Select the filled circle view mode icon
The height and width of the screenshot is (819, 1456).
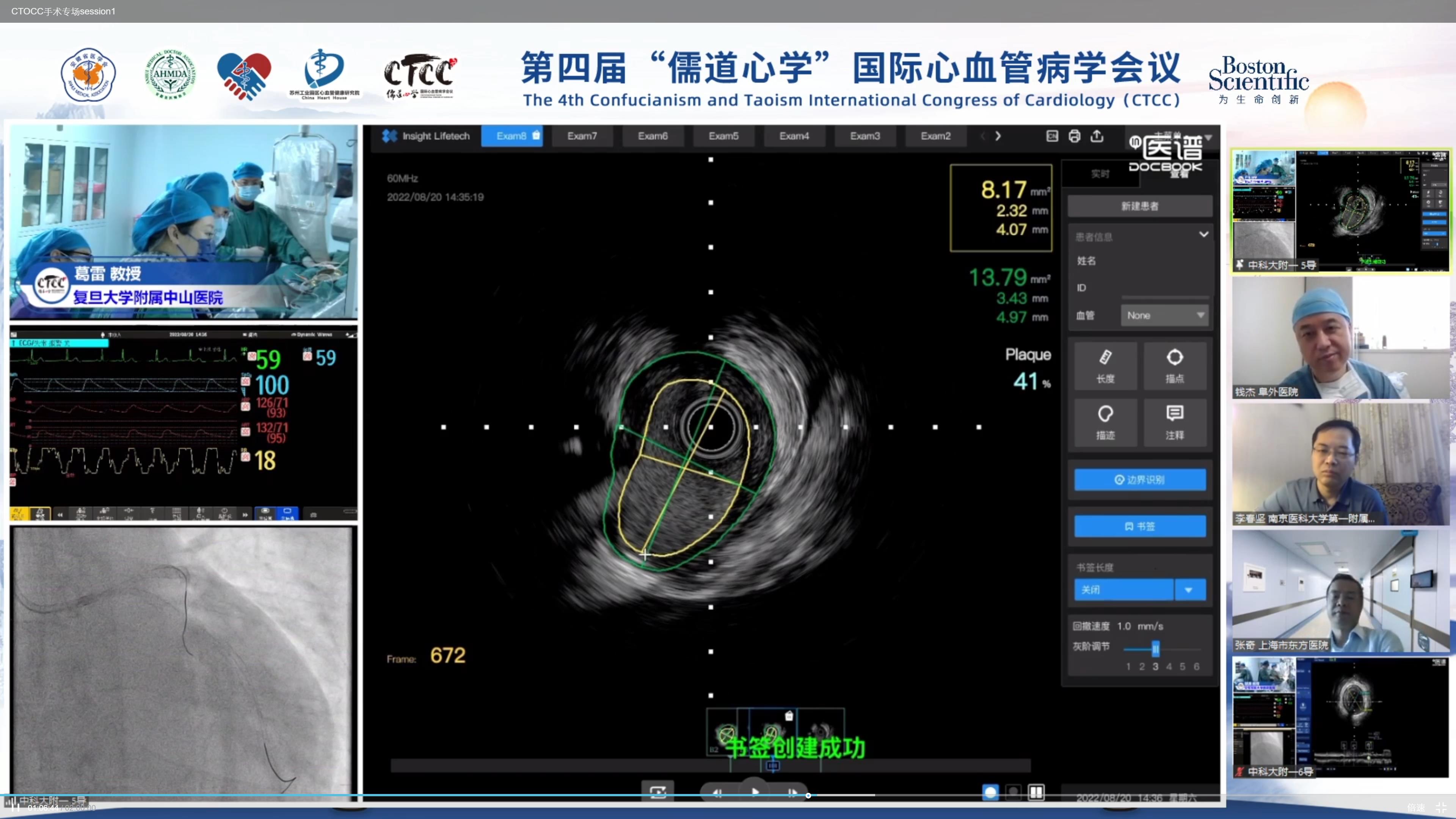990,792
